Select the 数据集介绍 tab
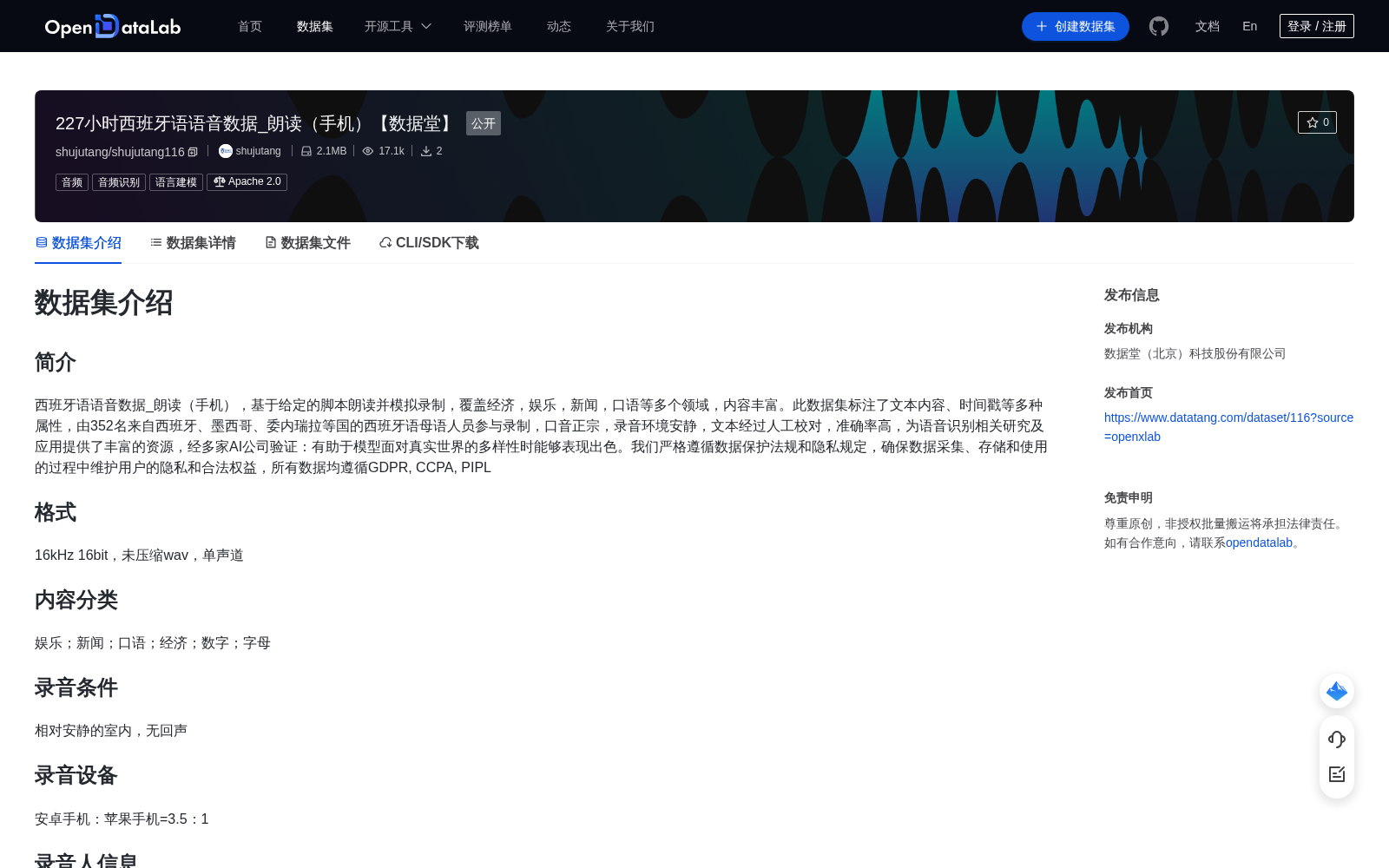The height and width of the screenshot is (868, 1389). 78,243
